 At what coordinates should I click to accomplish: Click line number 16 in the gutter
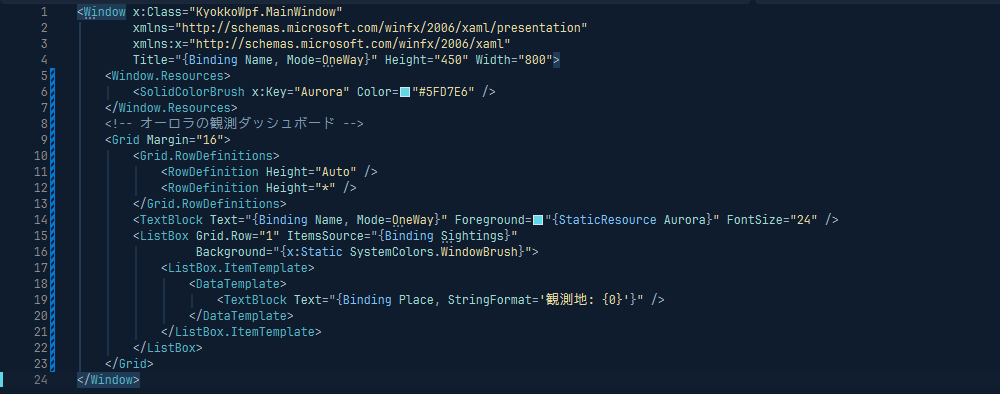coord(40,252)
